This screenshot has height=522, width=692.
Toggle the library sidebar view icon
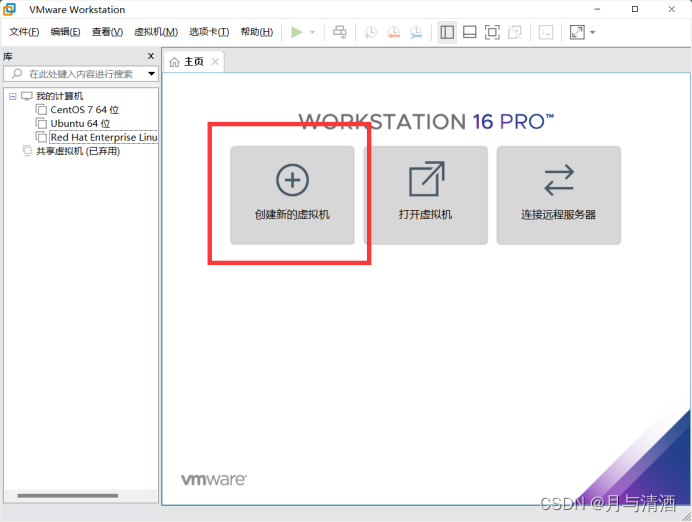click(x=447, y=32)
